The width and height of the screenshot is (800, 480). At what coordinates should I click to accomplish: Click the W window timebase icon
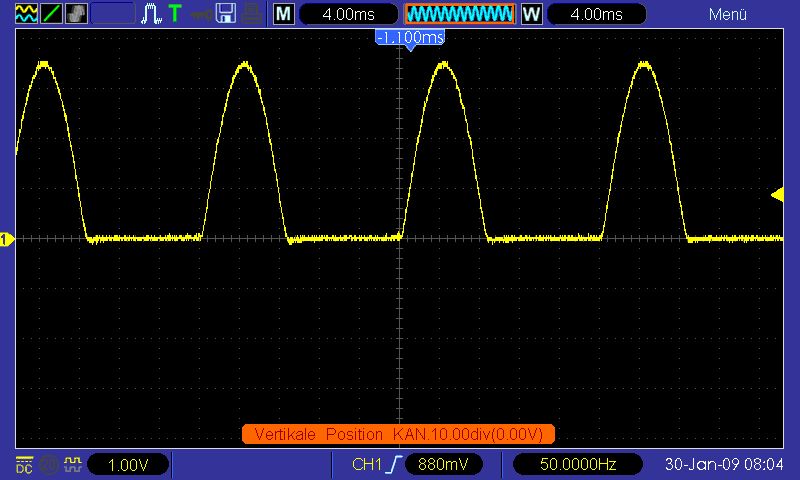tap(531, 14)
